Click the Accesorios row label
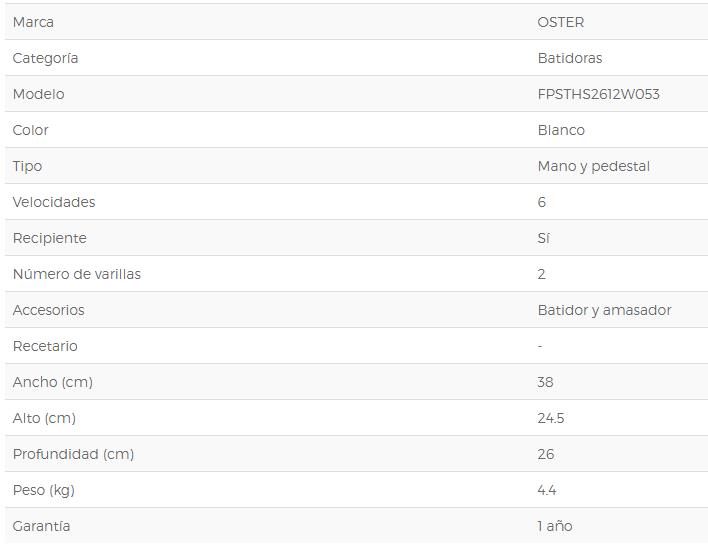This screenshot has width=708, height=554. (x=49, y=310)
